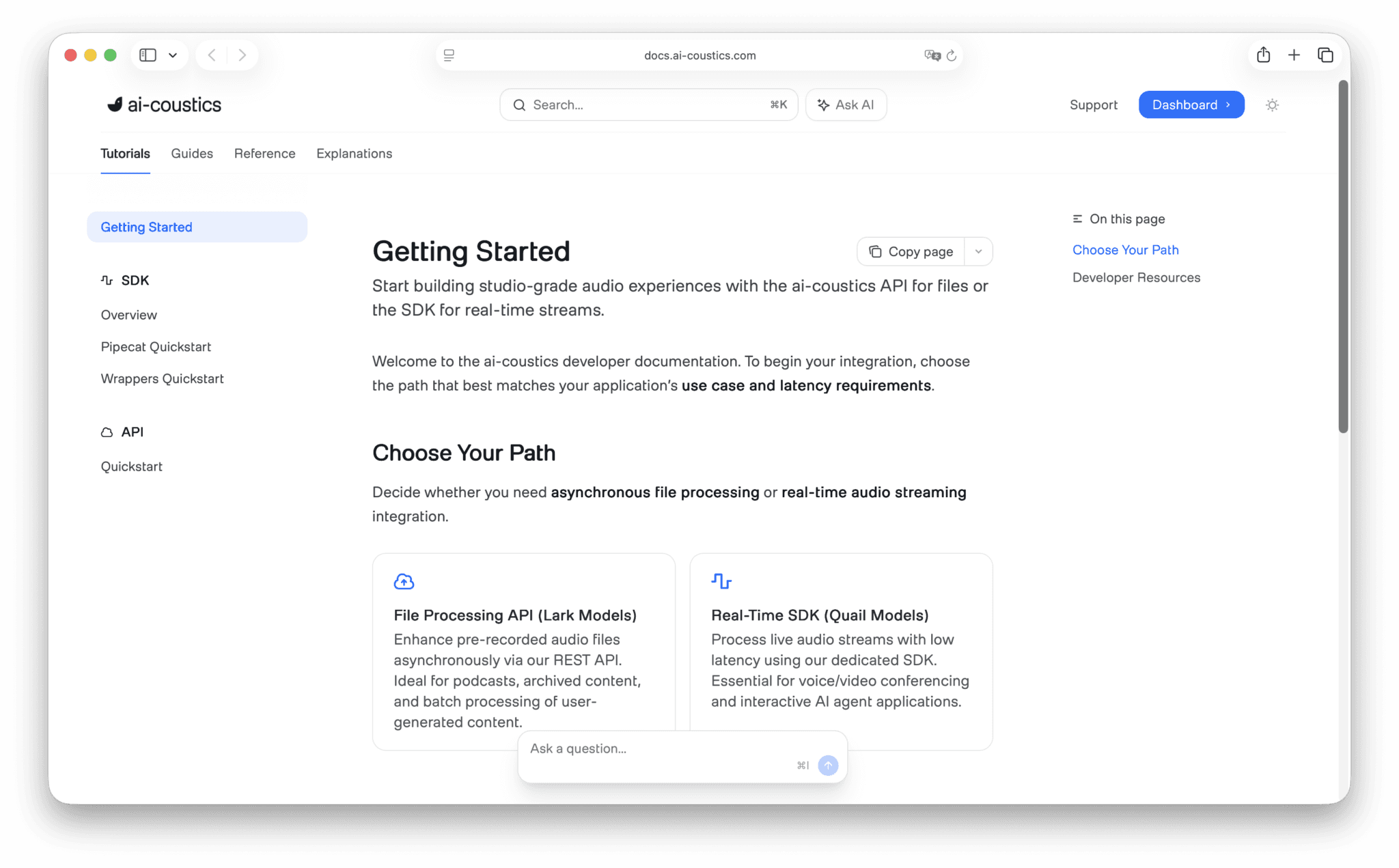The image size is (1399, 868).
Task: Click the send arrow in Ask box
Action: 828,766
